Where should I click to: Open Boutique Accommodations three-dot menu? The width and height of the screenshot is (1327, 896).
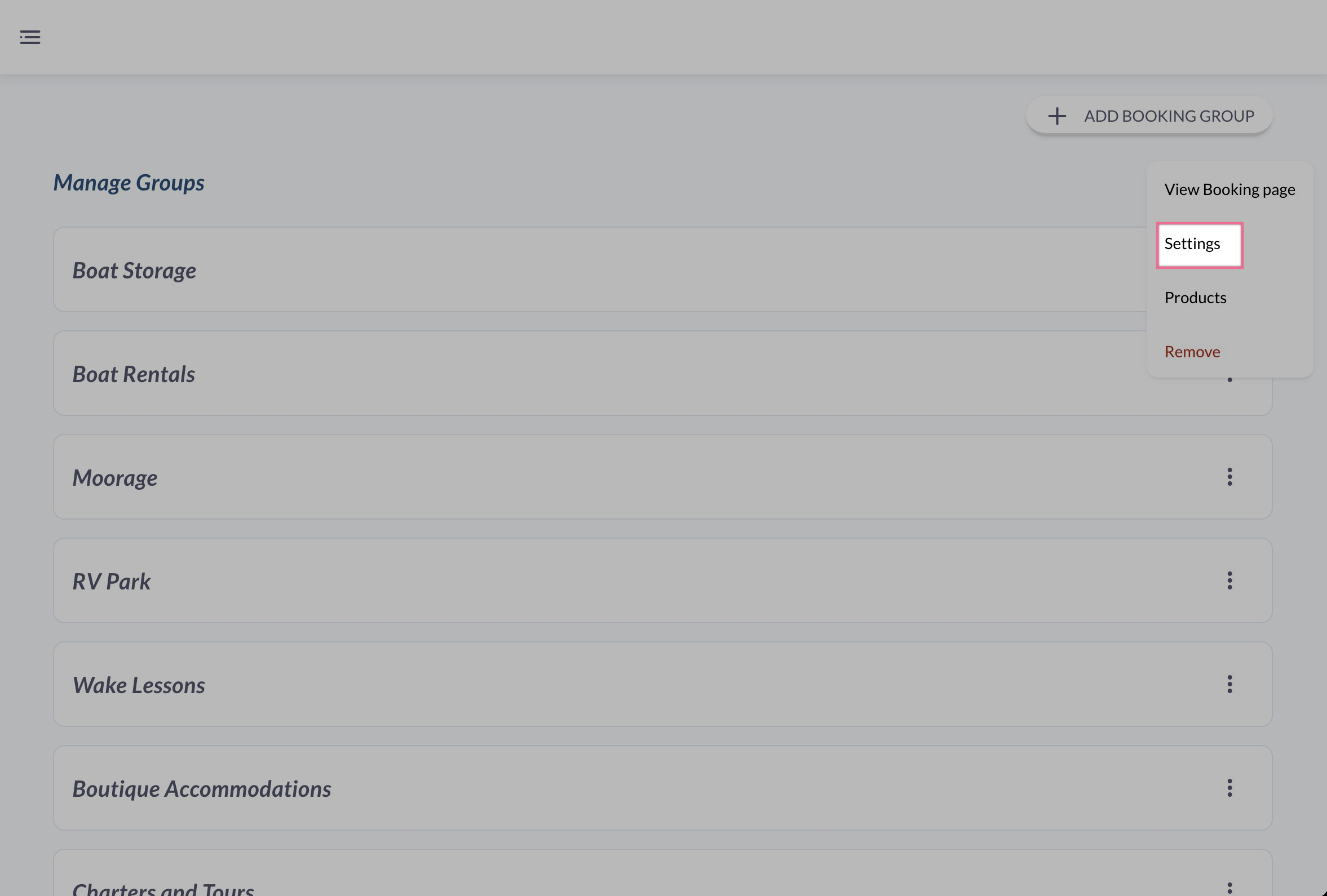coord(1229,788)
